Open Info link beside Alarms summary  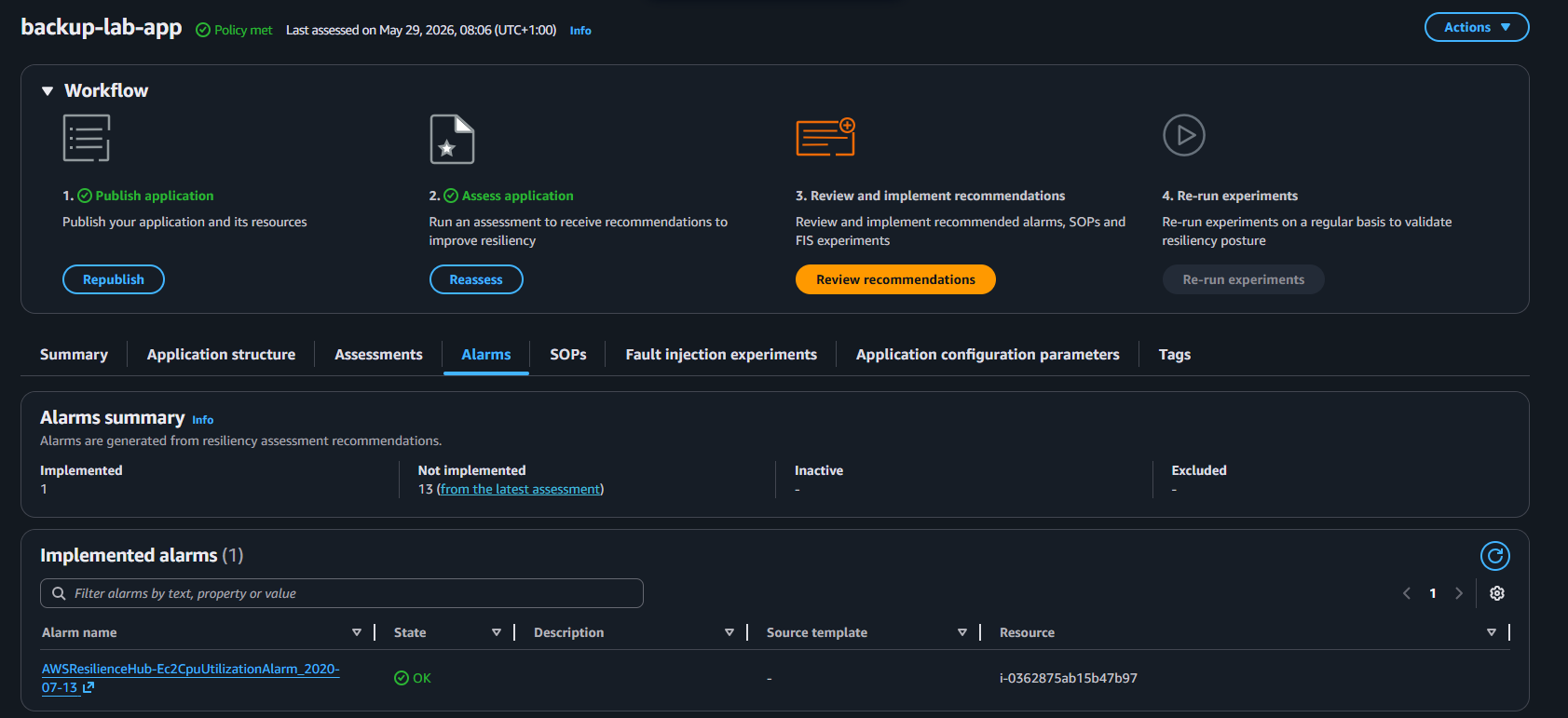(x=203, y=420)
